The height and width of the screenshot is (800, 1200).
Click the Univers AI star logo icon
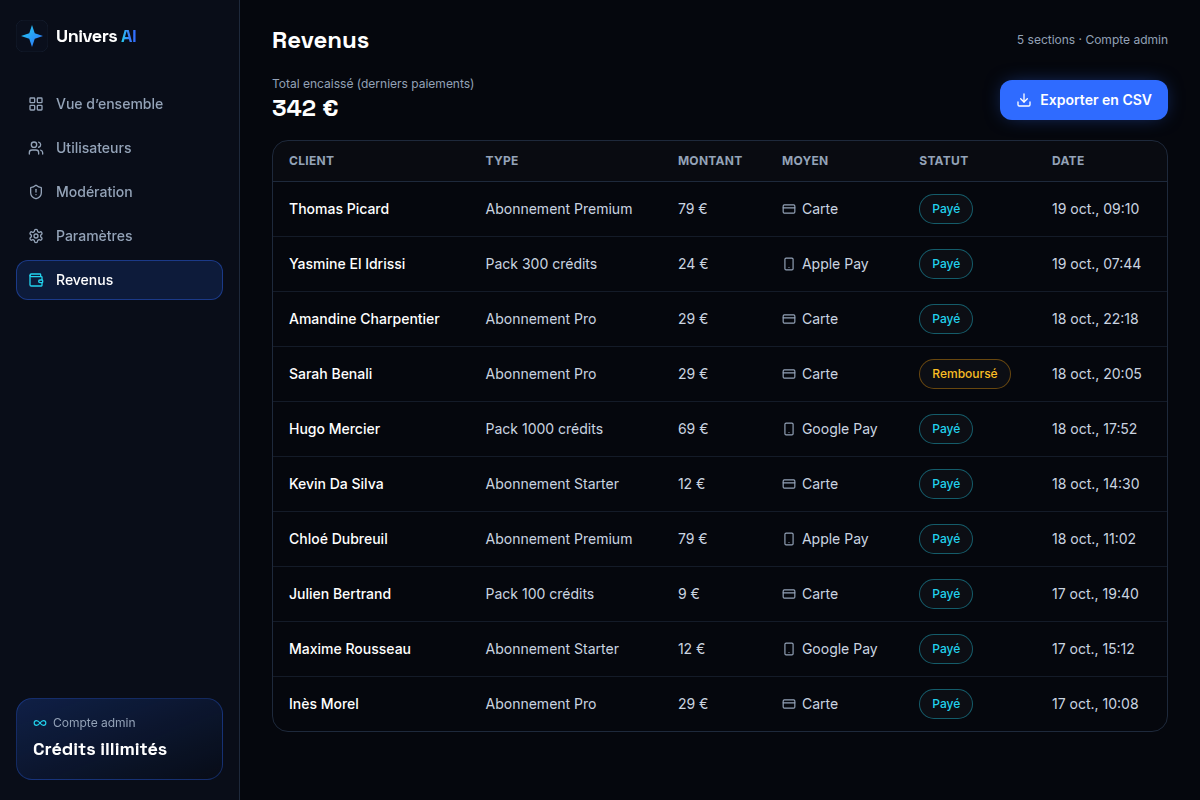(x=32, y=36)
